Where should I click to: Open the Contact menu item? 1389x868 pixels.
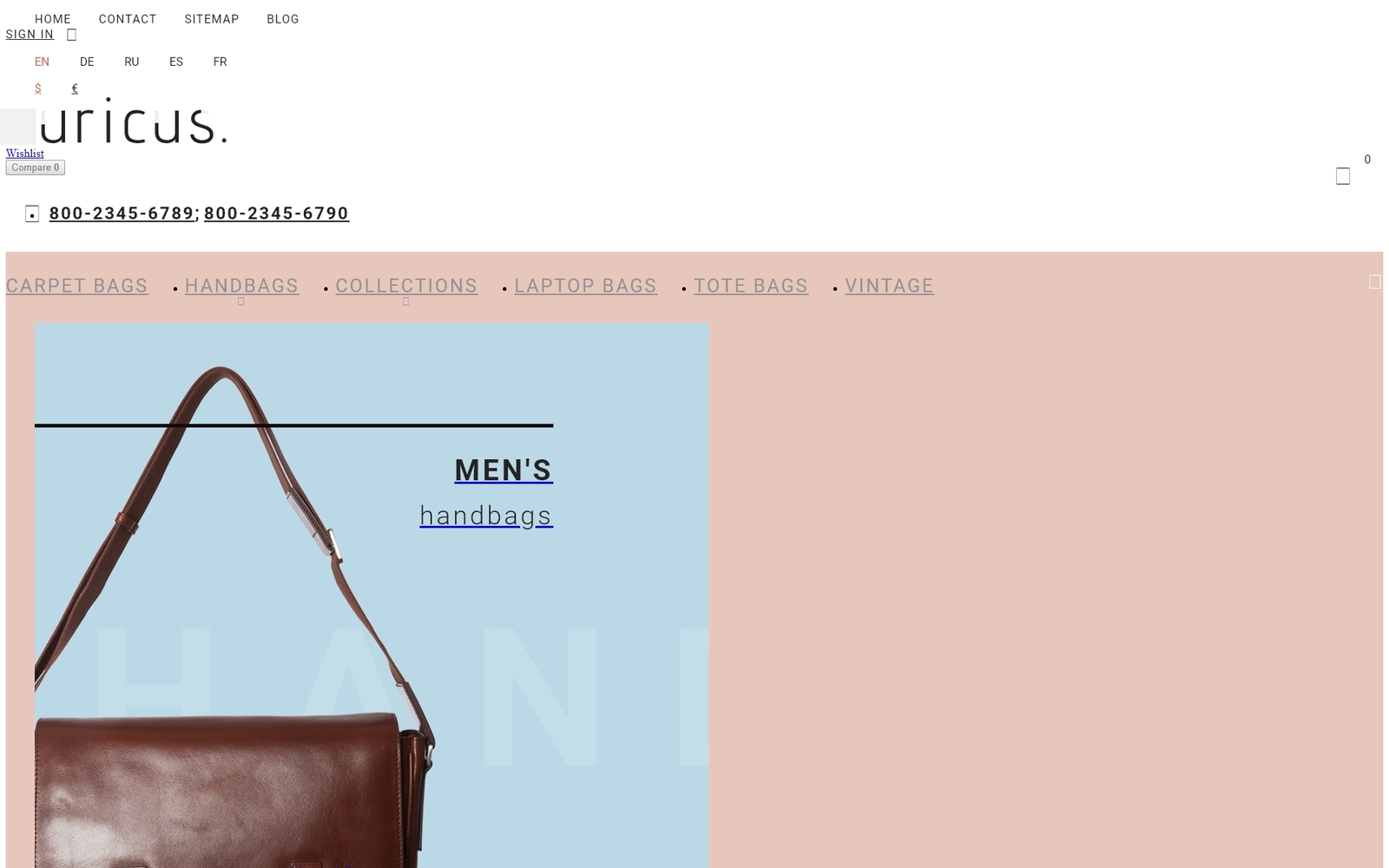point(128,19)
